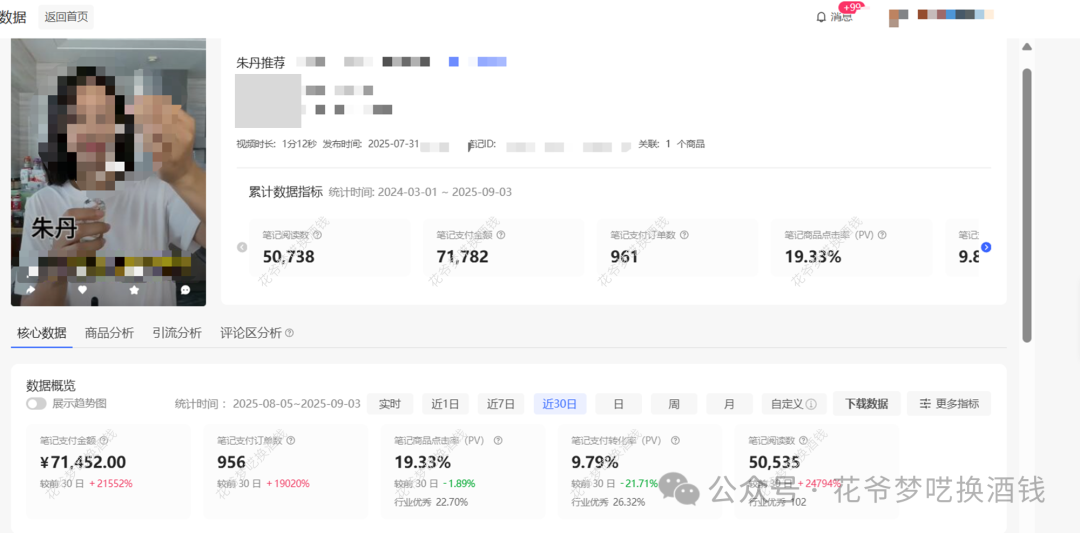Click the scrollbar up arrow

1026,47
